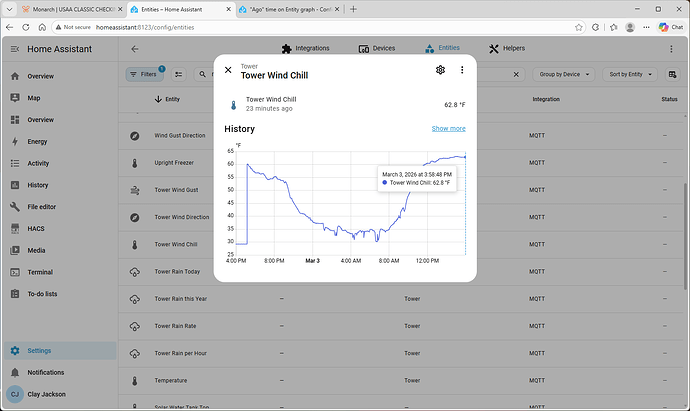Expand the Group by Device dropdown
The height and width of the screenshot is (411, 690).
(565, 74)
